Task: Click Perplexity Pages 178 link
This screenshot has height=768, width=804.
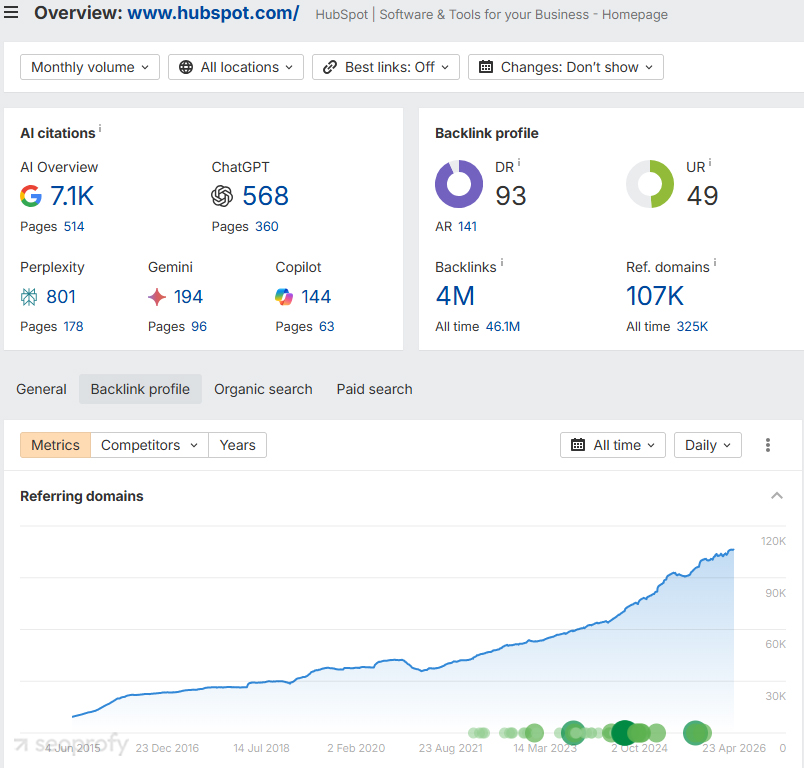Action: point(73,327)
